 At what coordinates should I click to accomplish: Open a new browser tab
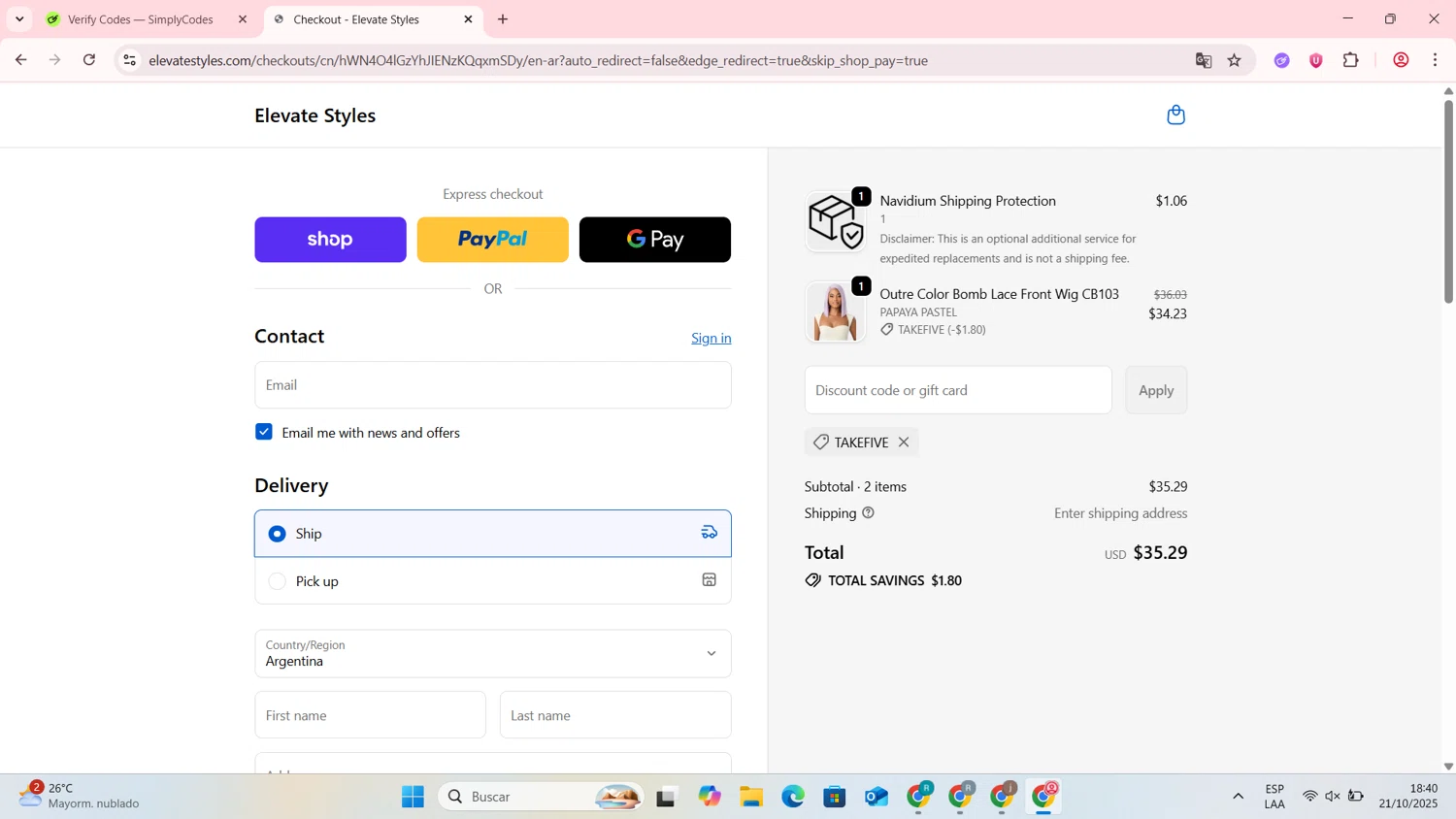pos(503,19)
